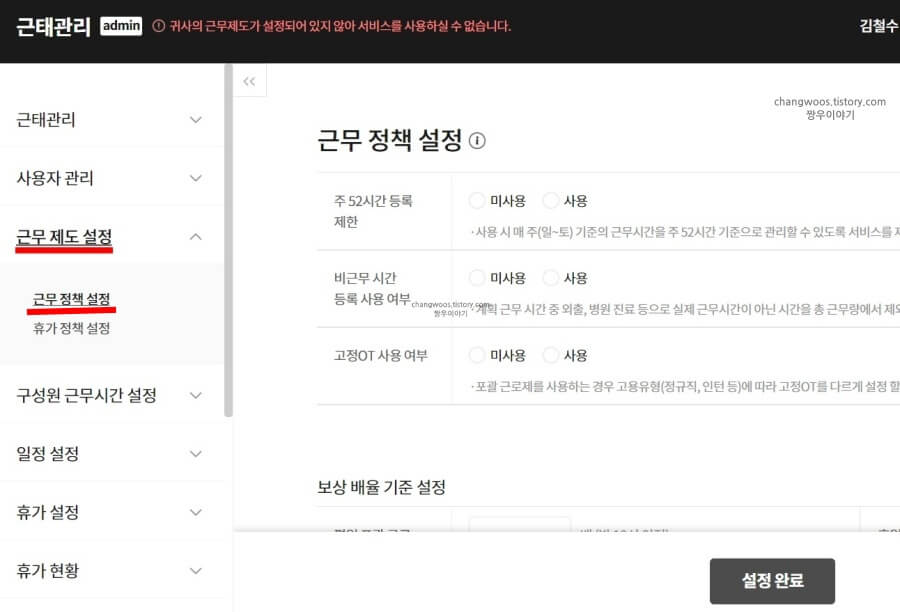Select 미사용 for 비근무 시간 등록 사용 여부
Screen dimensions: 900x612
(477, 278)
